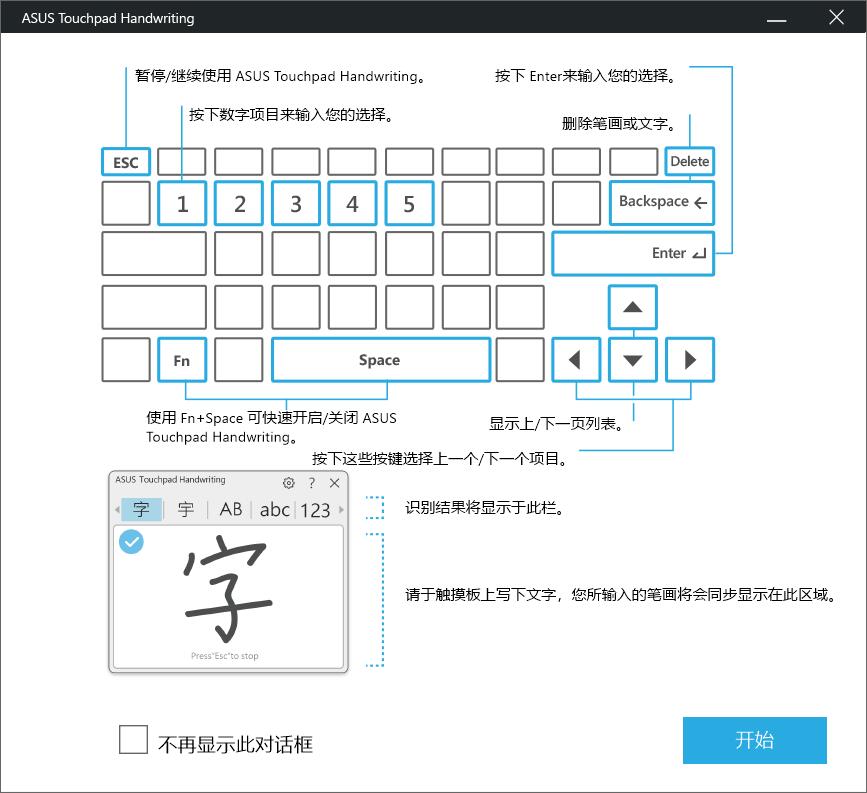The image size is (867, 793).
Task: Click the Fn key in the diagram
Action: click(182, 360)
